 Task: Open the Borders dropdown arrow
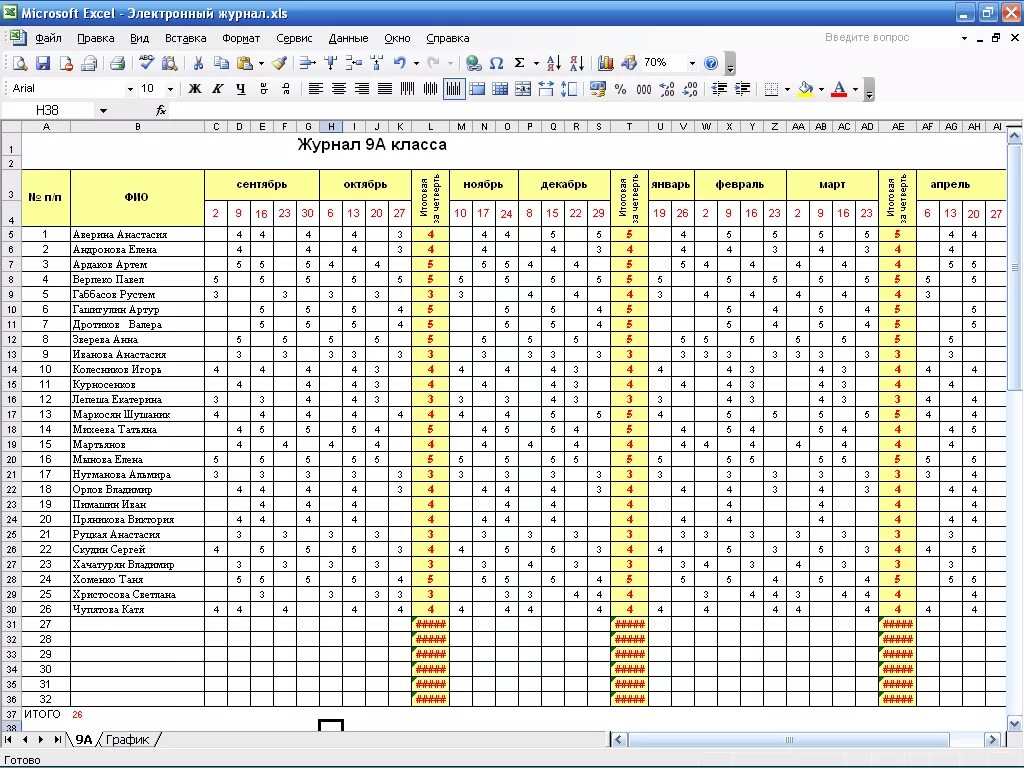(x=787, y=89)
